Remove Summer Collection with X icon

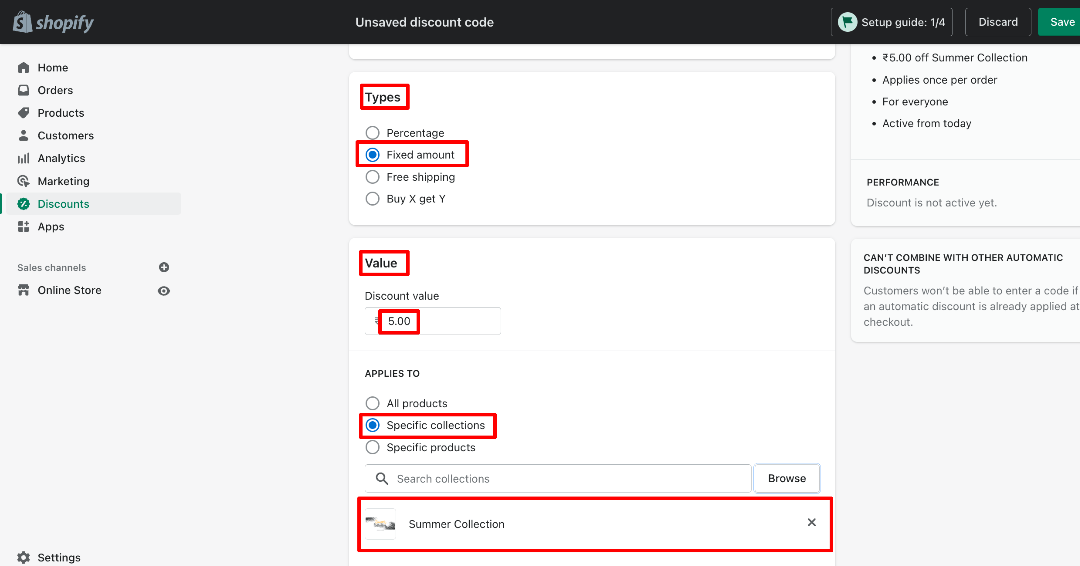coord(811,523)
